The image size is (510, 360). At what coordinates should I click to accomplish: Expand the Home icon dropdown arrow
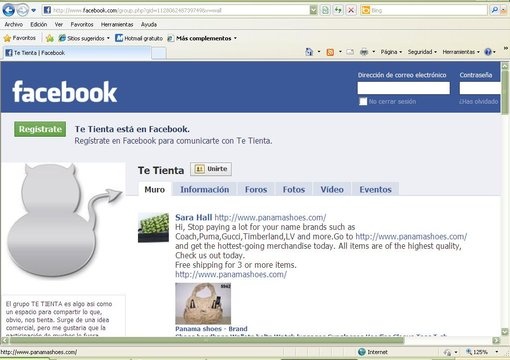pyautogui.click(x=319, y=52)
